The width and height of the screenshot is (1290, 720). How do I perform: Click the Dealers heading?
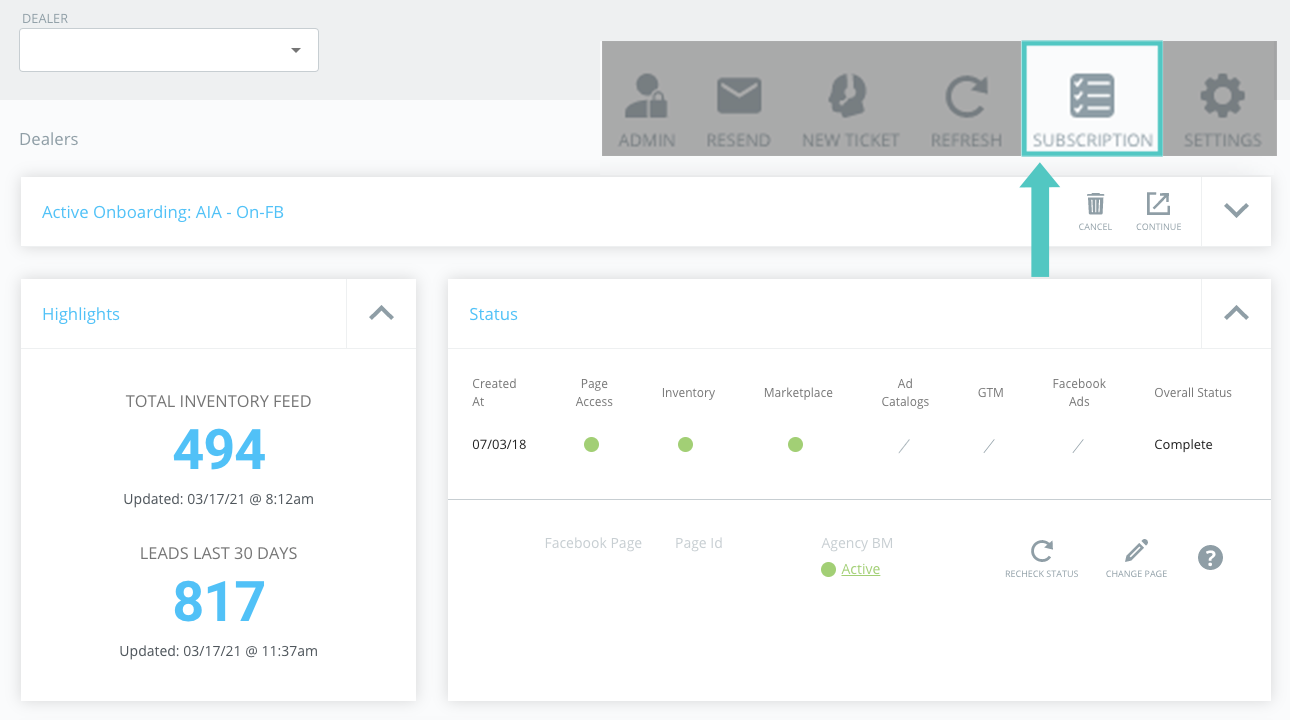pyautogui.click(x=49, y=139)
